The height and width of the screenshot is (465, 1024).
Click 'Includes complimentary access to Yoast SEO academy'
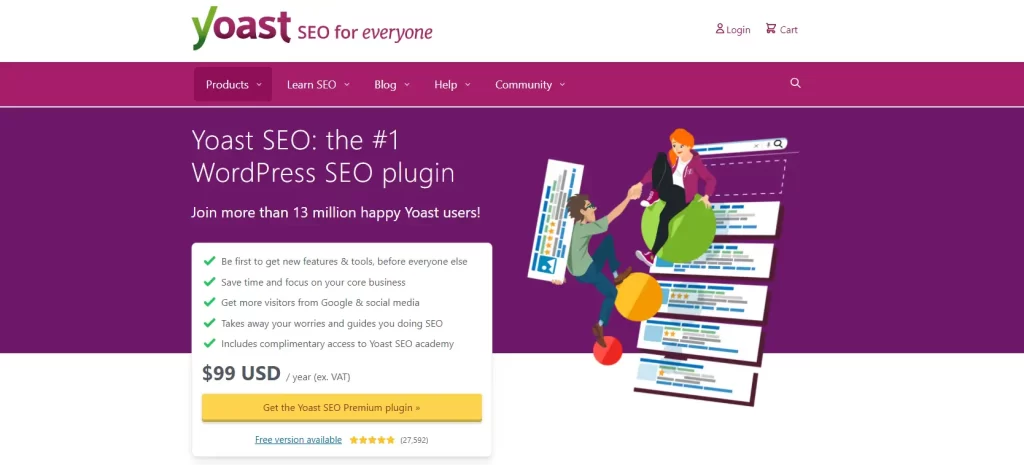pyautogui.click(x=338, y=344)
